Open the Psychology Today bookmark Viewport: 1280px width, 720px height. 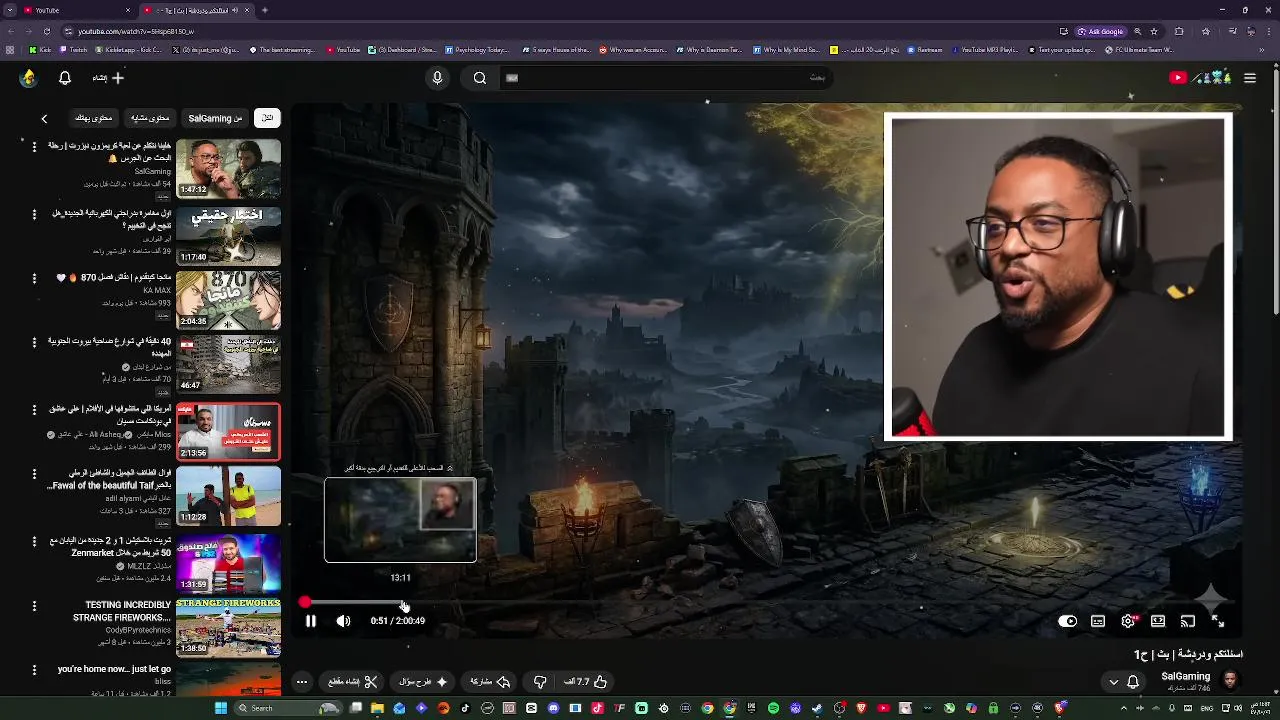tap(477, 50)
